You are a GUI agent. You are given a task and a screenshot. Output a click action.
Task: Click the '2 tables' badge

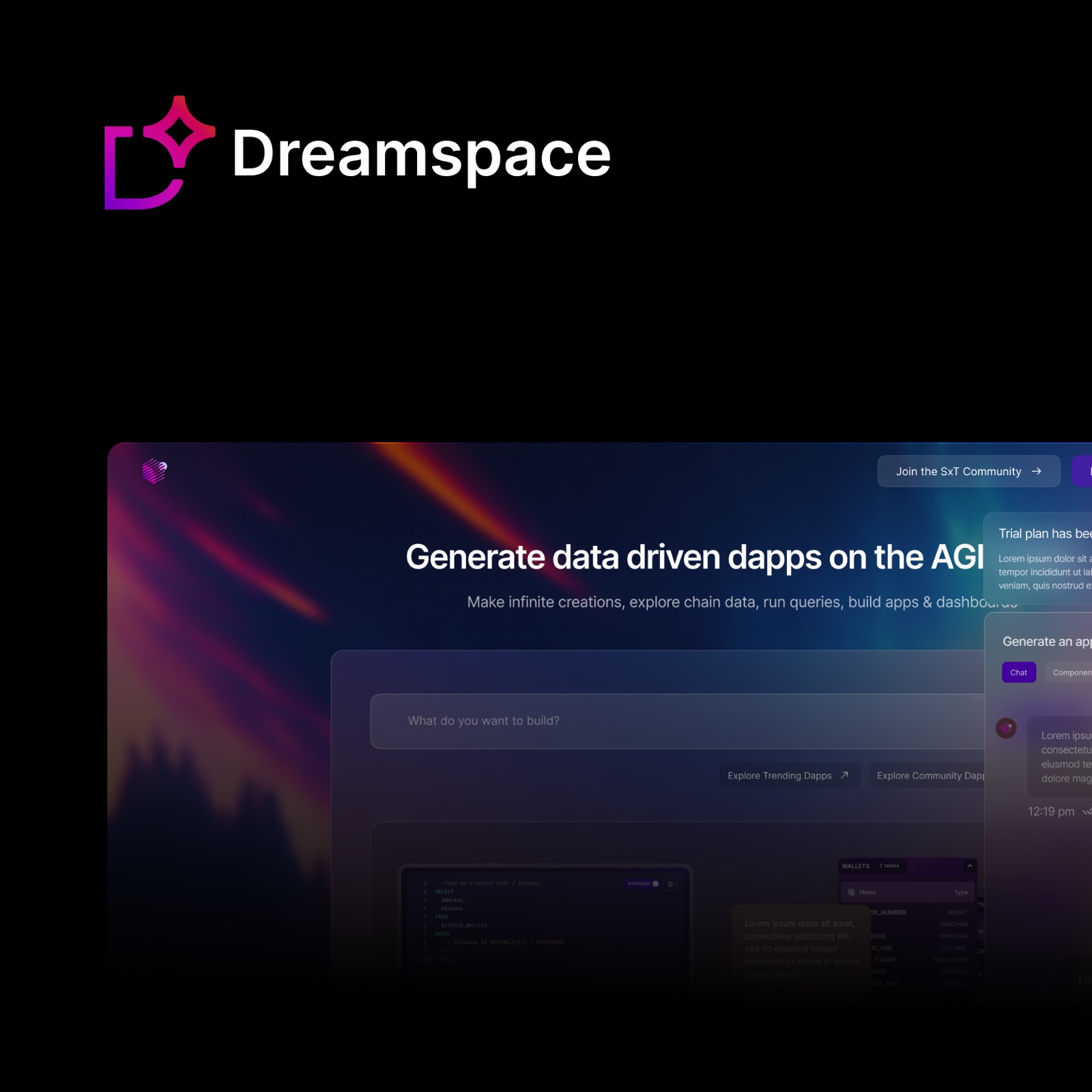889,865
